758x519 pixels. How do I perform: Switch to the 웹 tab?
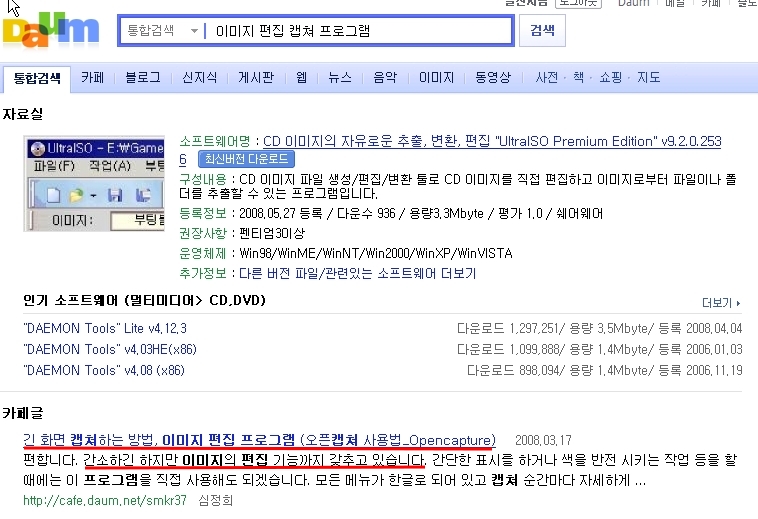point(301,77)
